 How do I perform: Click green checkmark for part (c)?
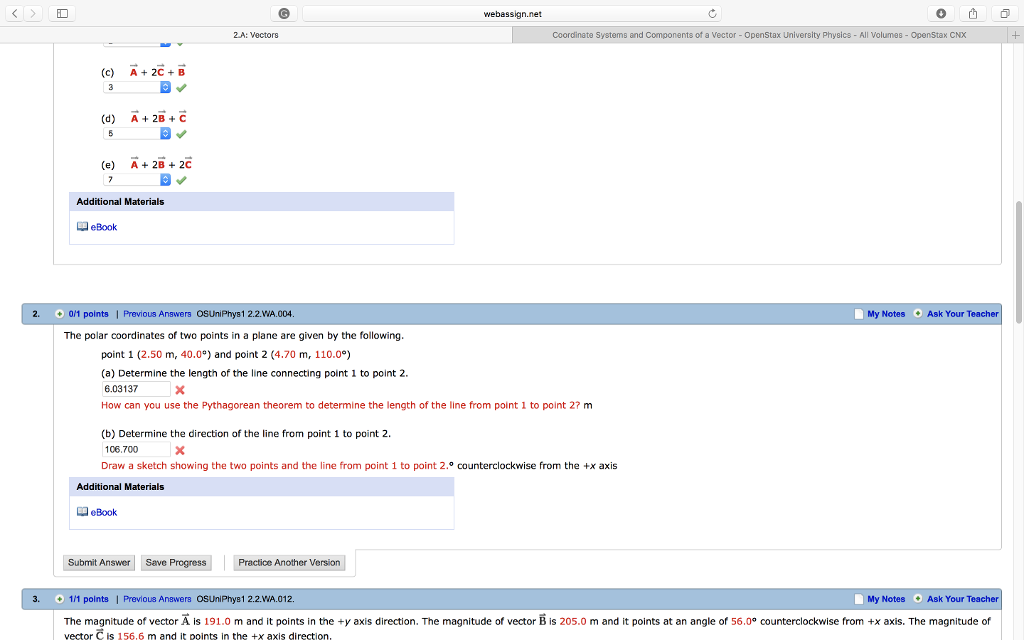[x=181, y=88]
